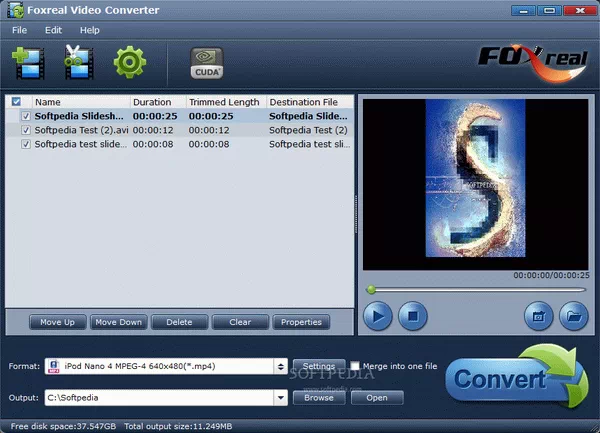600x433 pixels.
Task: Uncheck the Softpedia test slide... checkbox
Action: [26, 144]
